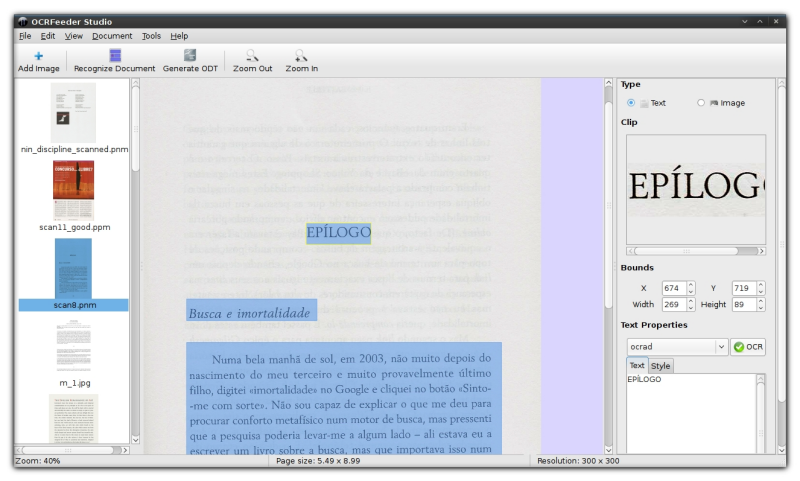Image resolution: width=800 pixels, height=481 pixels.
Task: Click thumbnail list horizontal scrollbar
Action: (x=72, y=450)
